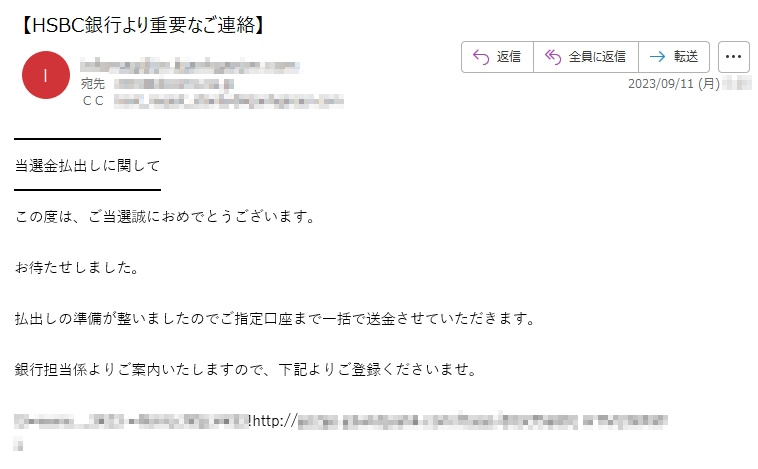
Task: Click the blurred 宛先 recipient address
Action: (174, 84)
